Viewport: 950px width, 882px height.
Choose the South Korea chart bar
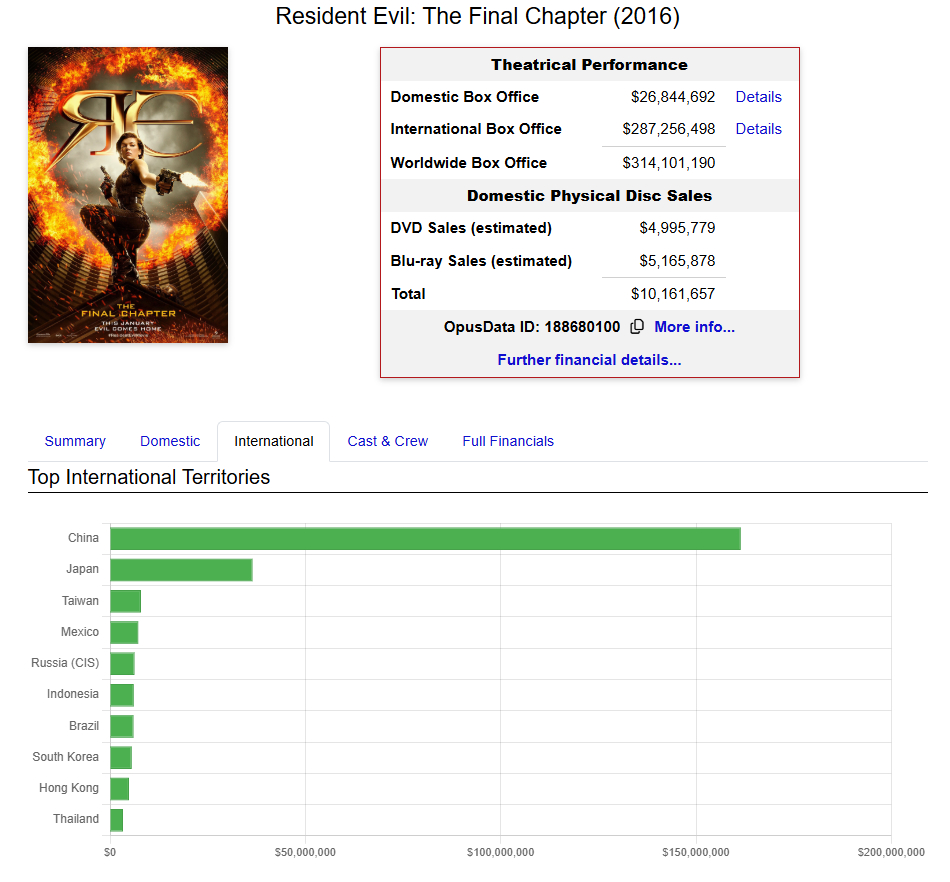[x=121, y=757]
